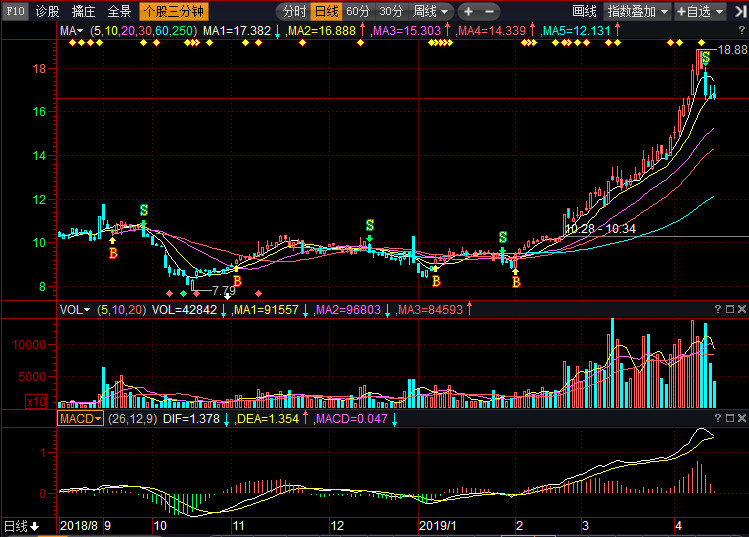Click the 画线 drawing button
The width and height of the screenshot is (749, 537).
pos(584,11)
